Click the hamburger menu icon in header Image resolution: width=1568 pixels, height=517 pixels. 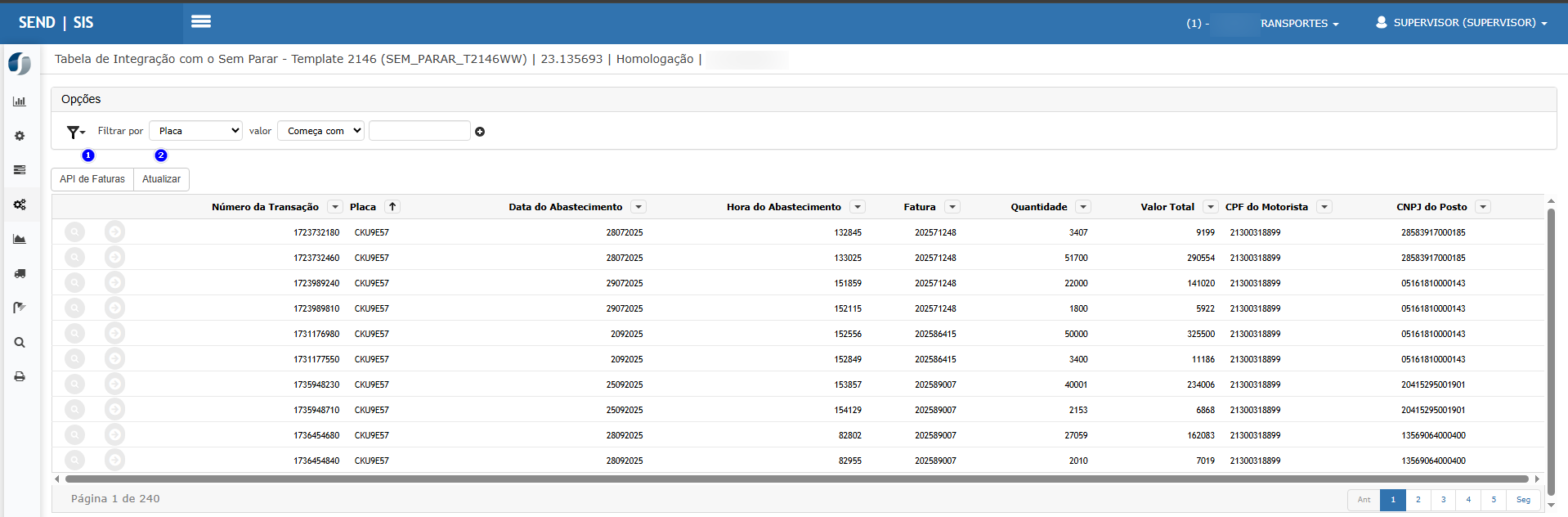pyautogui.click(x=201, y=22)
